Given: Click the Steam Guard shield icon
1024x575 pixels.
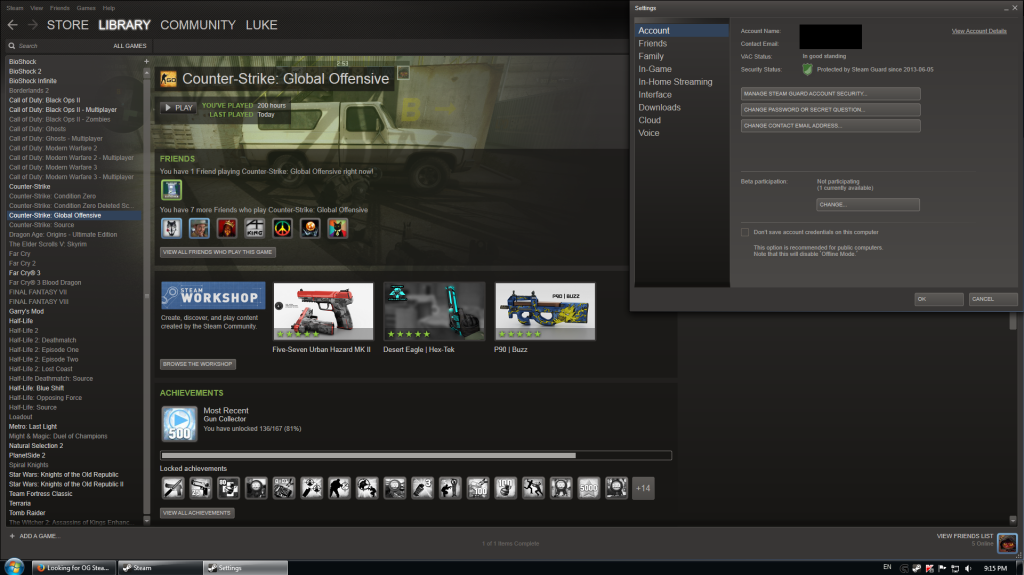Looking at the screenshot, I should [x=807, y=69].
